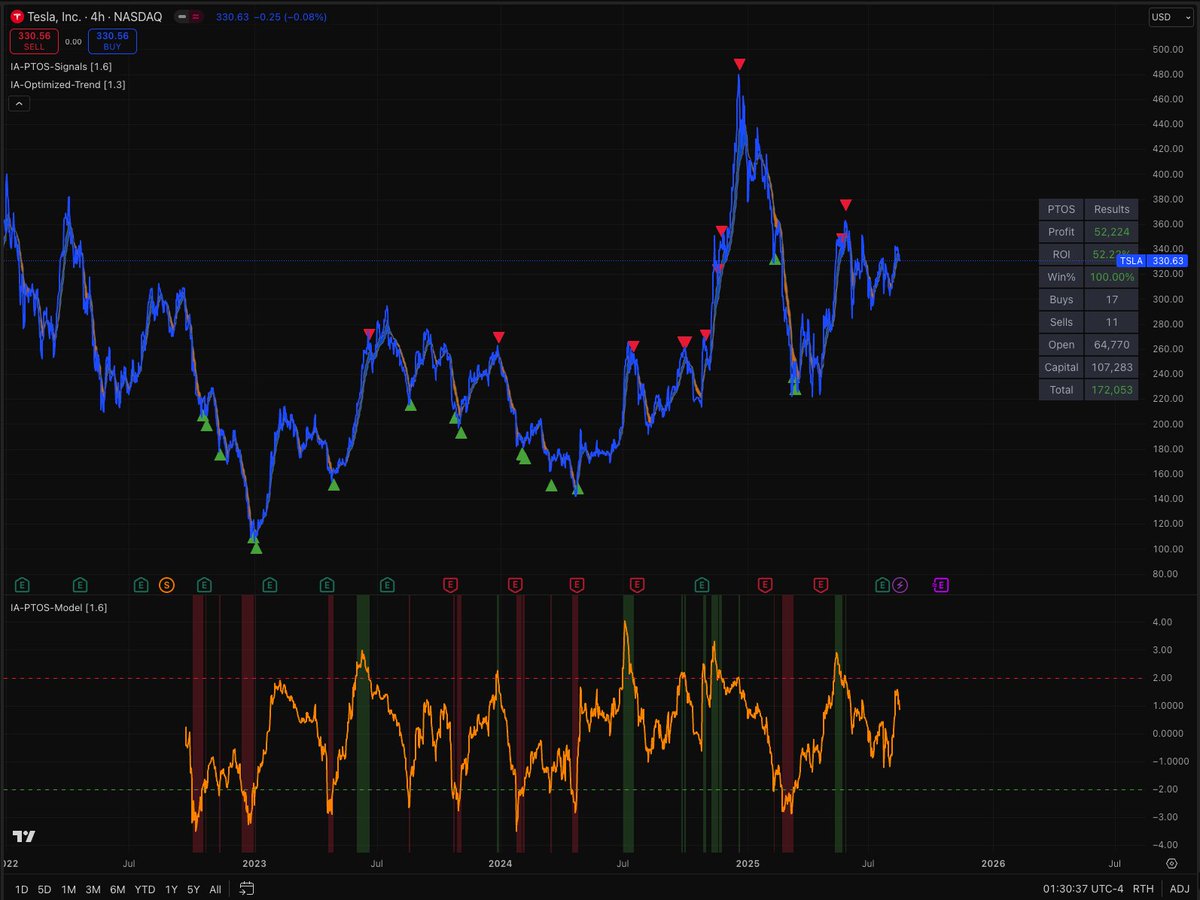Image resolution: width=1200 pixels, height=900 pixels.
Task: Select the 1D time range
Action: pyautogui.click(x=20, y=889)
